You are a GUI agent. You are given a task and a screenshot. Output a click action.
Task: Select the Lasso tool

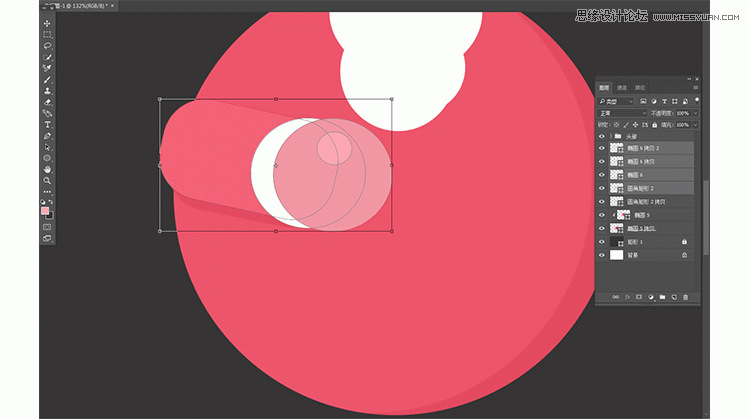click(x=47, y=46)
